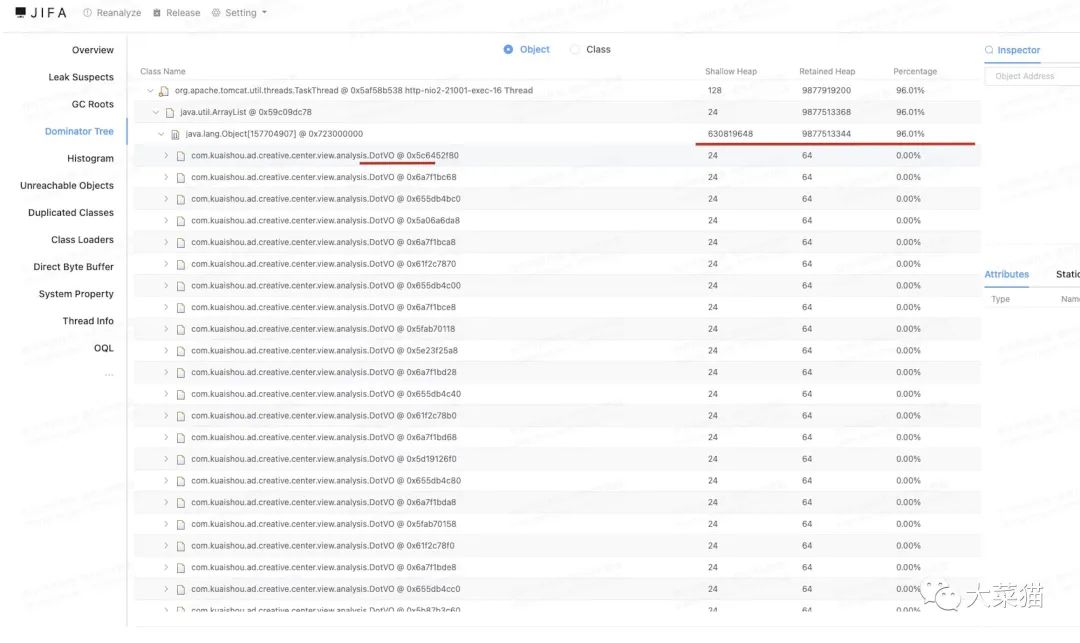This screenshot has height=643, width=1080.
Task: Open Class Loaders view
Action: click(x=83, y=240)
